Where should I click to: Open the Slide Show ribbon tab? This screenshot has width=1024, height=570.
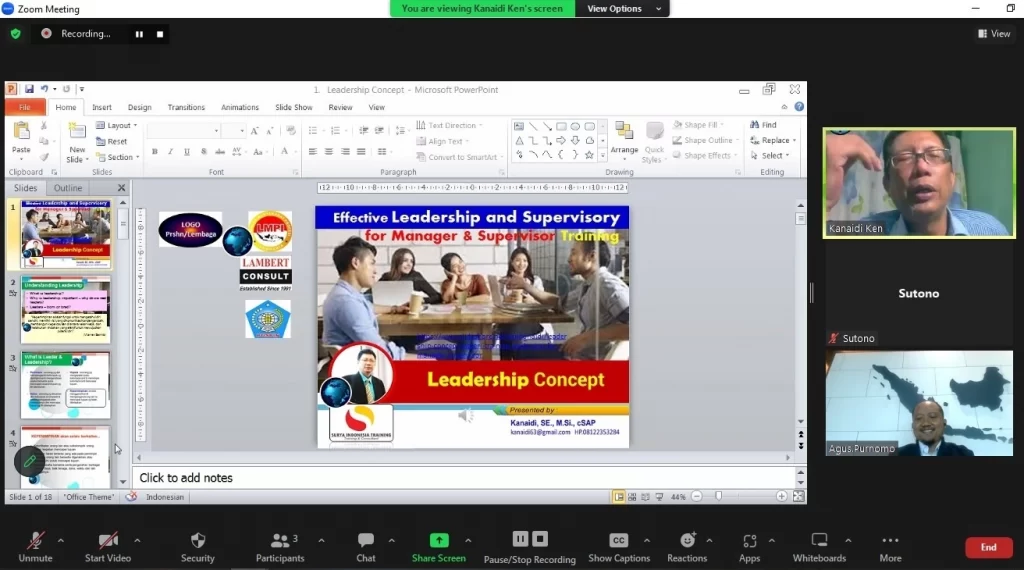point(293,107)
